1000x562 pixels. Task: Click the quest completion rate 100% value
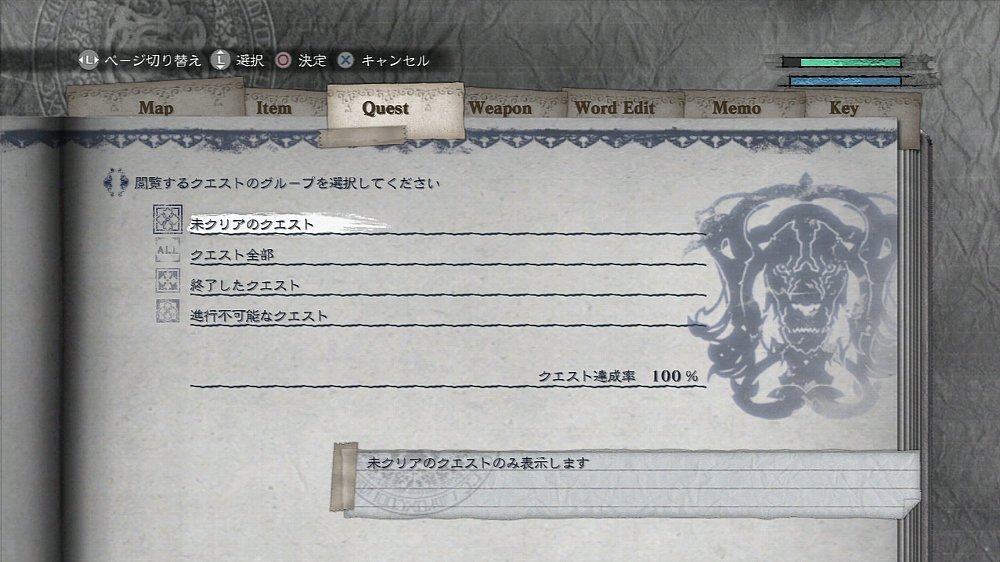coord(675,376)
